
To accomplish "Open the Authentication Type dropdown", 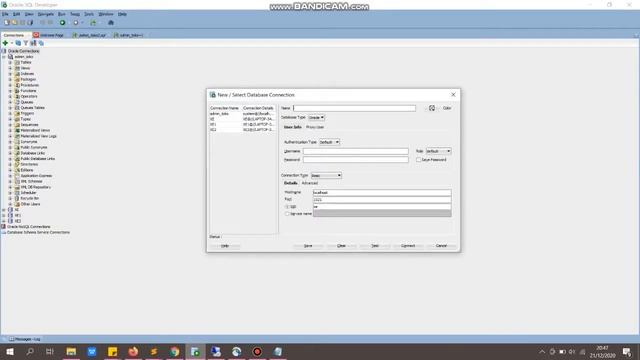I will click(x=329, y=142).
